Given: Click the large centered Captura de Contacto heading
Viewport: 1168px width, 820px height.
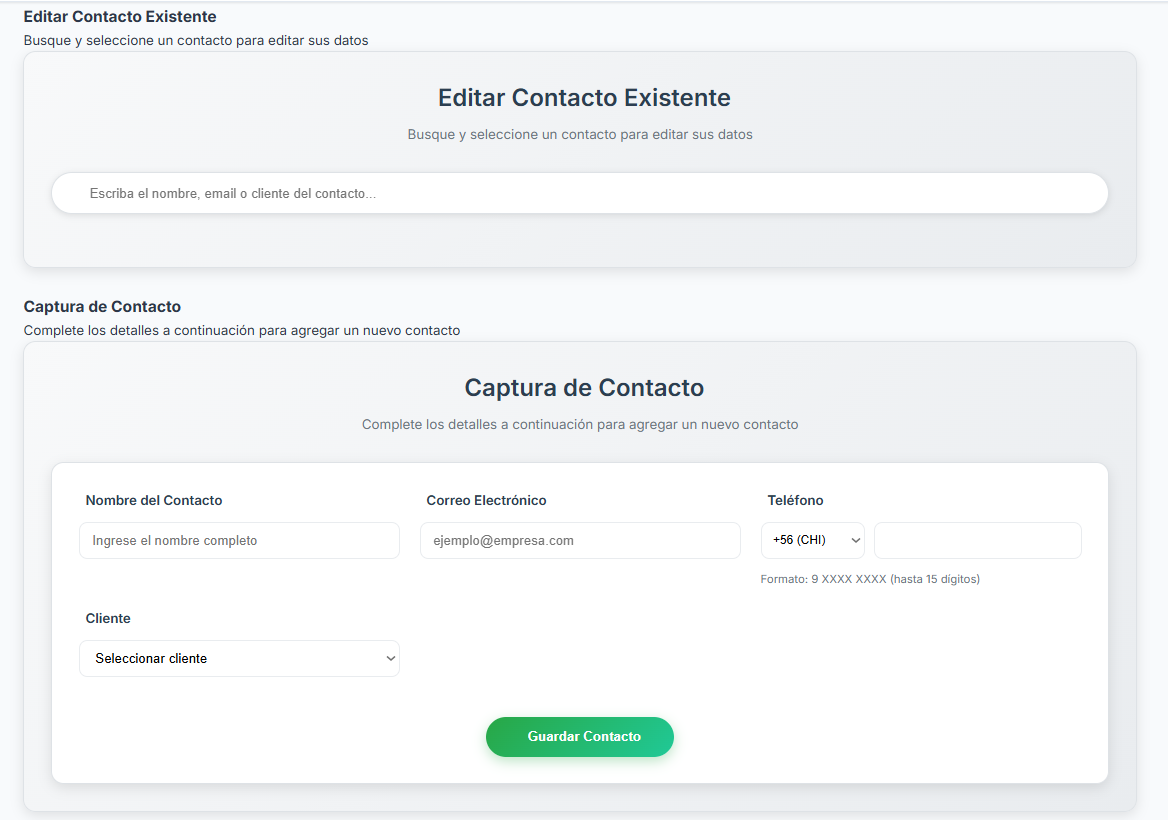Looking at the screenshot, I should tap(584, 388).
